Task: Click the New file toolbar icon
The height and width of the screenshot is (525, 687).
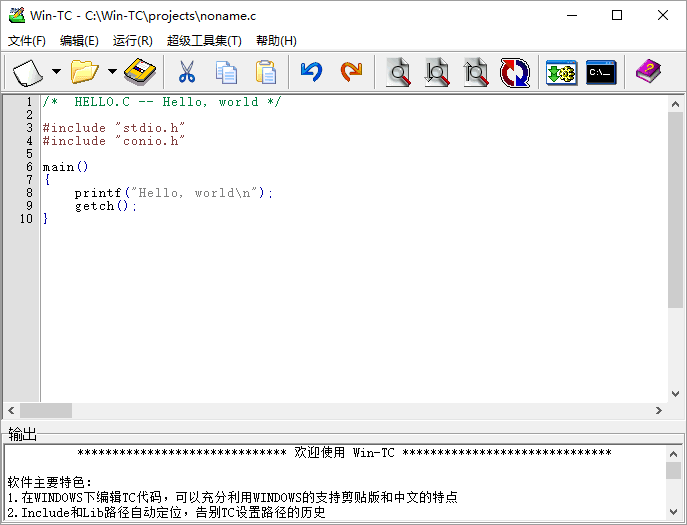Action: [x=28, y=72]
